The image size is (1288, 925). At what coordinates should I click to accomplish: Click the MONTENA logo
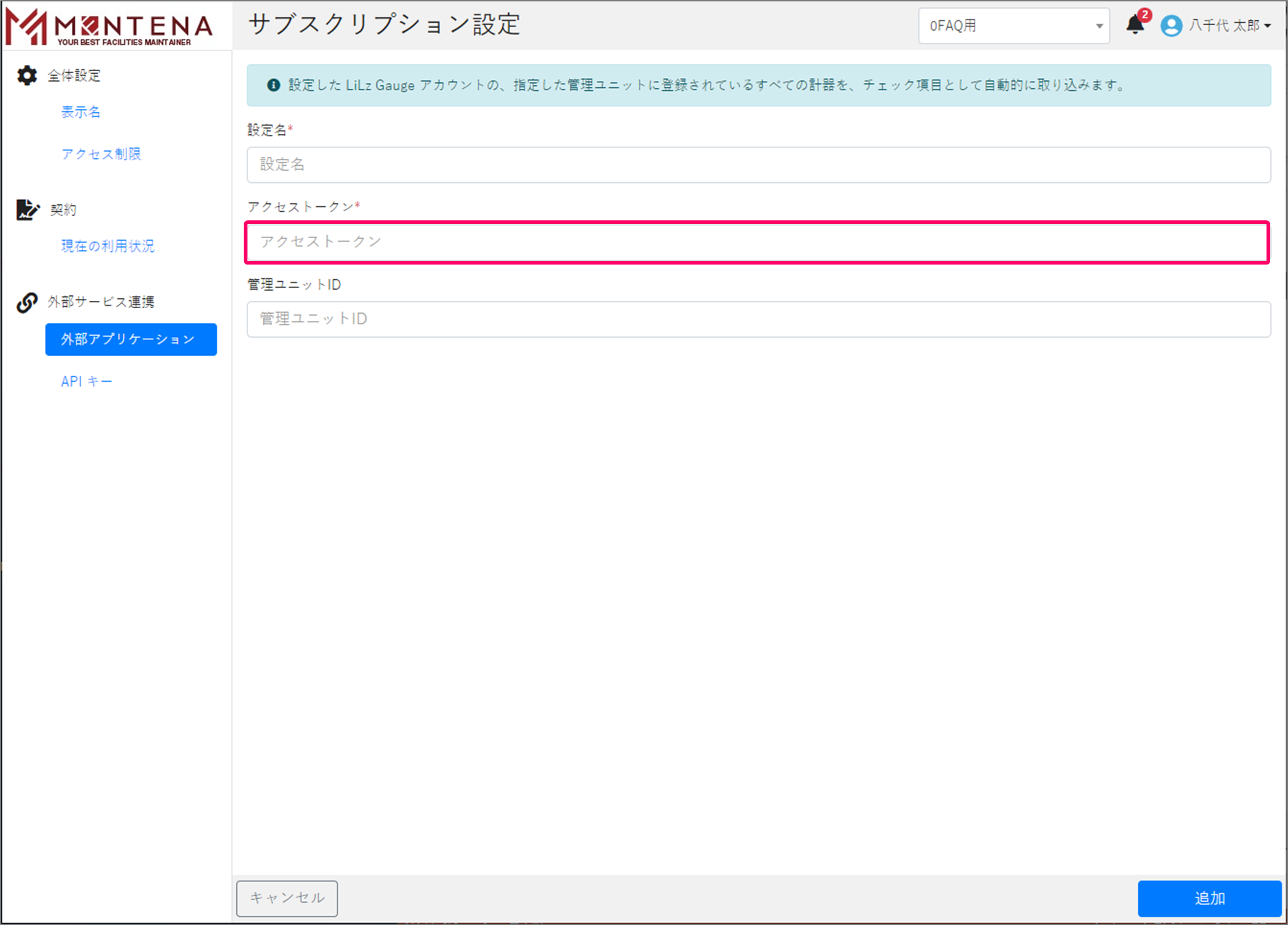pos(109,27)
